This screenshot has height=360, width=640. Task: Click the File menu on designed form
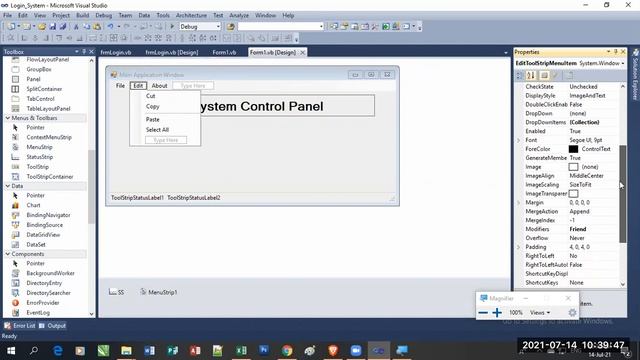(x=120, y=86)
